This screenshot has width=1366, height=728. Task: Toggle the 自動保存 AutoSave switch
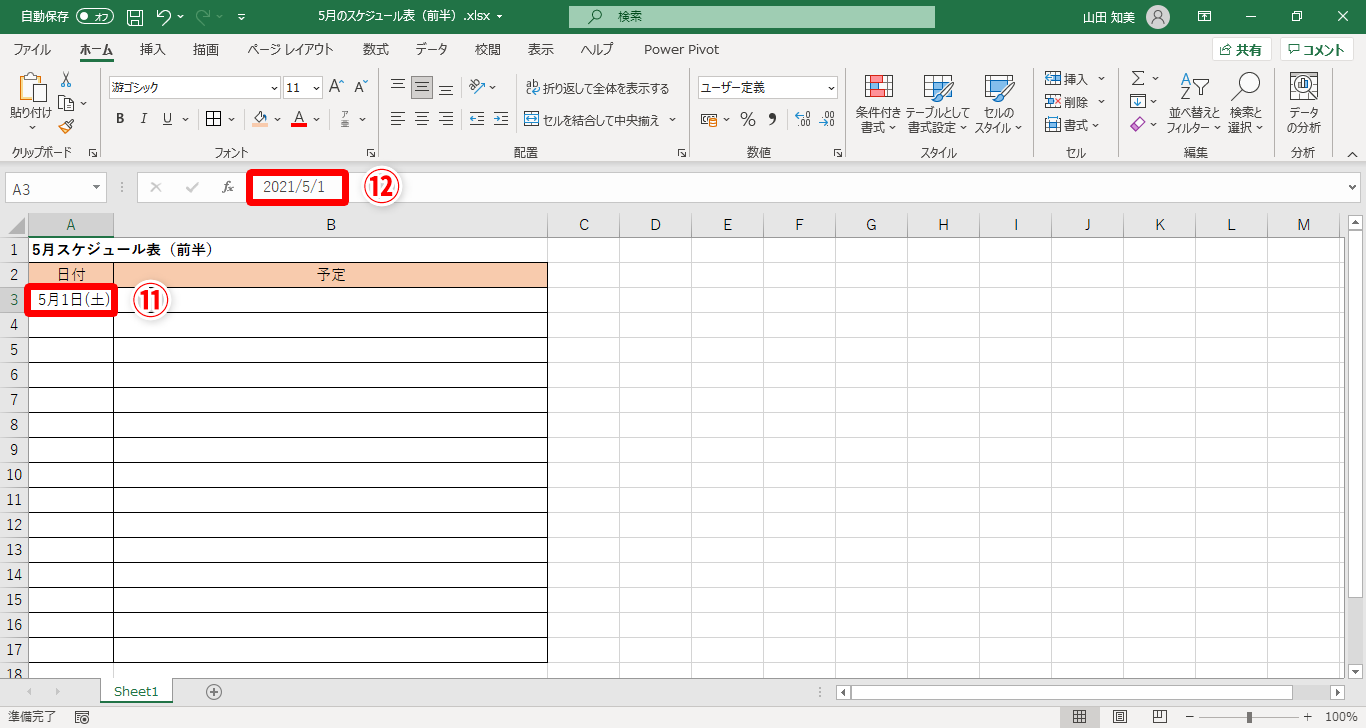tap(95, 16)
